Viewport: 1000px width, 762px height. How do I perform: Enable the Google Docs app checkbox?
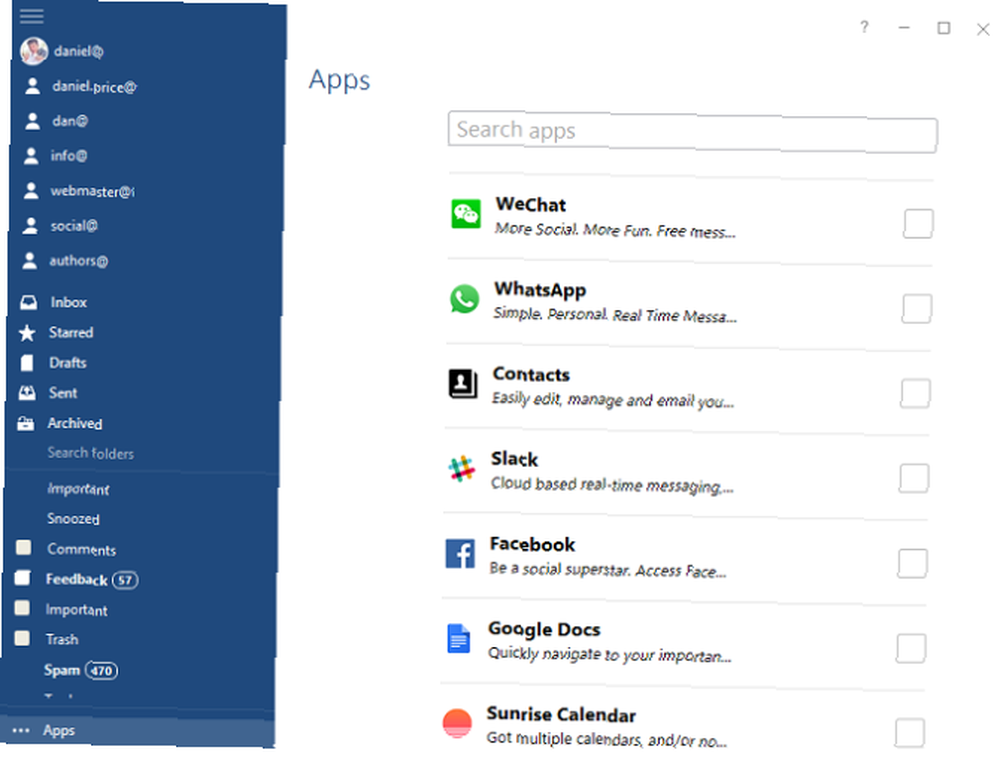point(911,648)
